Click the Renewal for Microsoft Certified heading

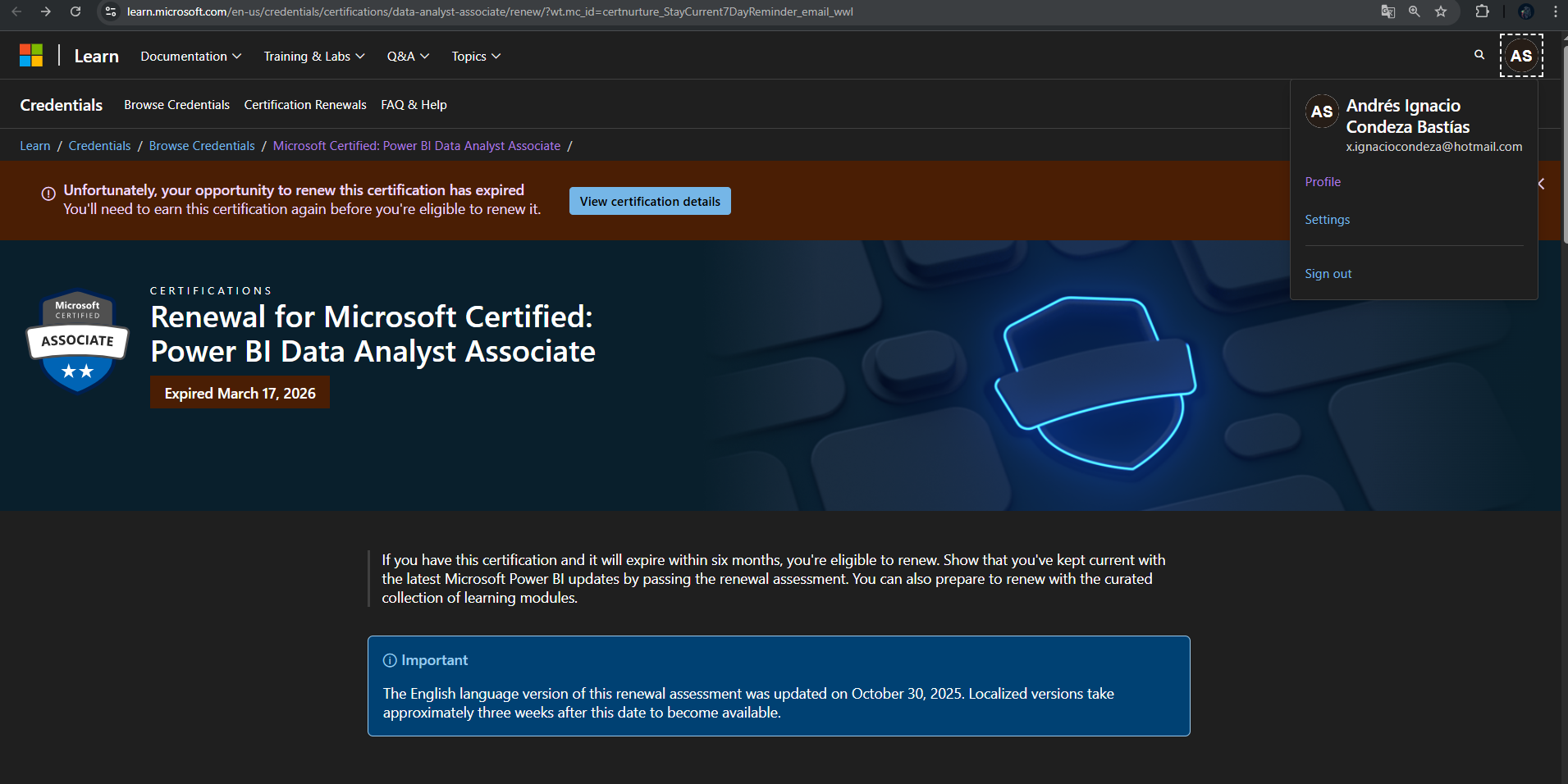coord(373,334)
